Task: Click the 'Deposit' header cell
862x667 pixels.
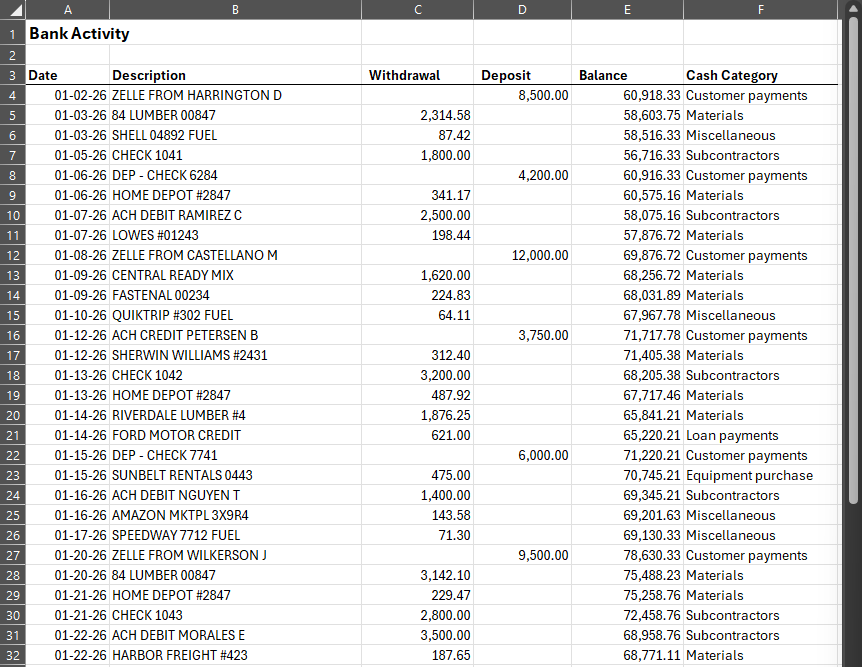Action: pos(522,75)
